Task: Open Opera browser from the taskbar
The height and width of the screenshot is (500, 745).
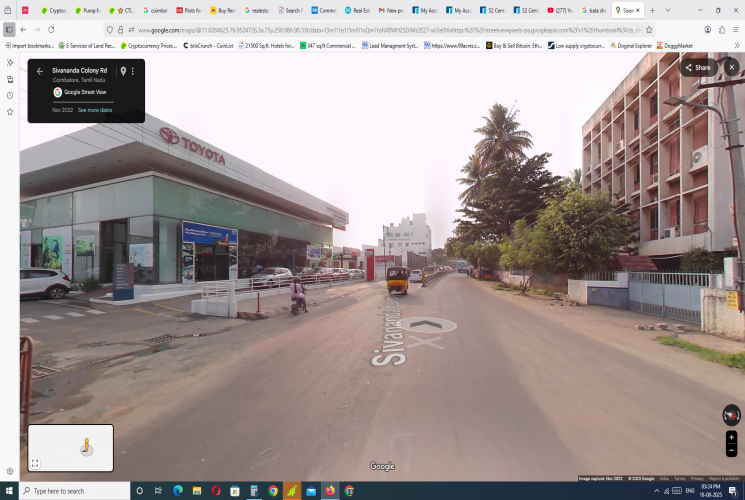Action: click(x=216, y=490)
